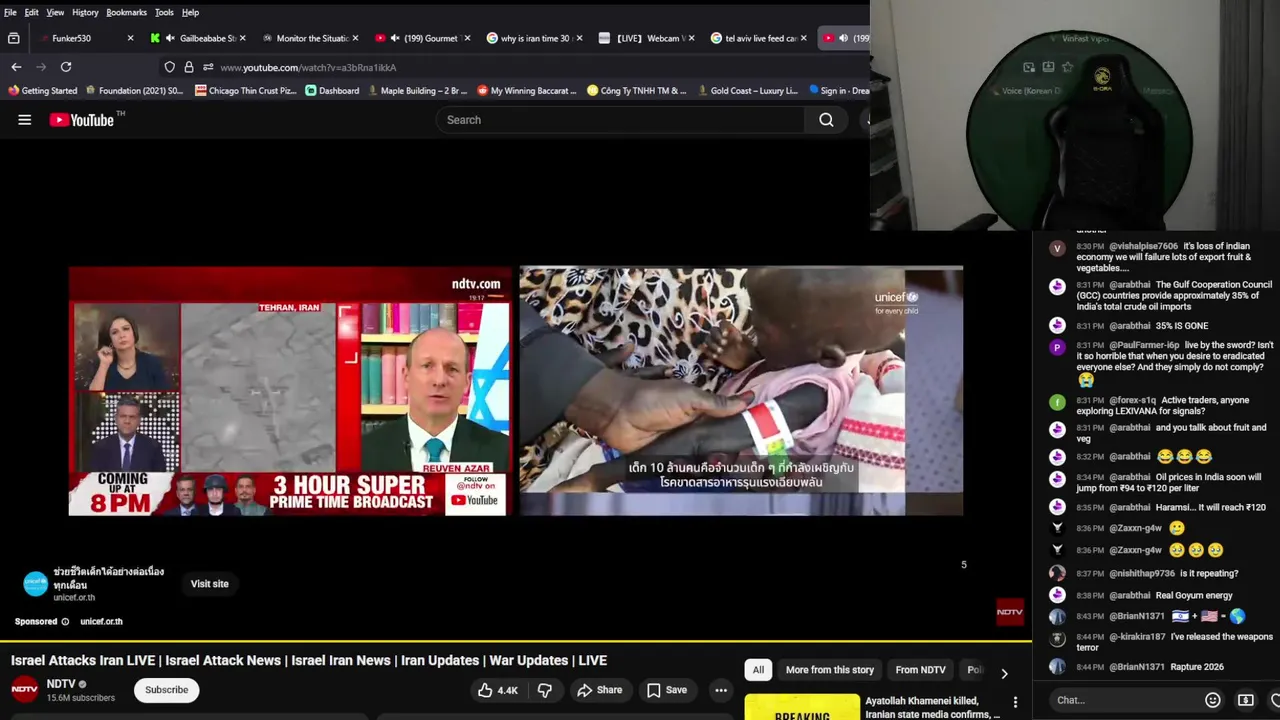Viewport: 1280px width, 720px height.
Task: Switch to the [LIVE] Webcam tab
Action: [x=645, y=38]
